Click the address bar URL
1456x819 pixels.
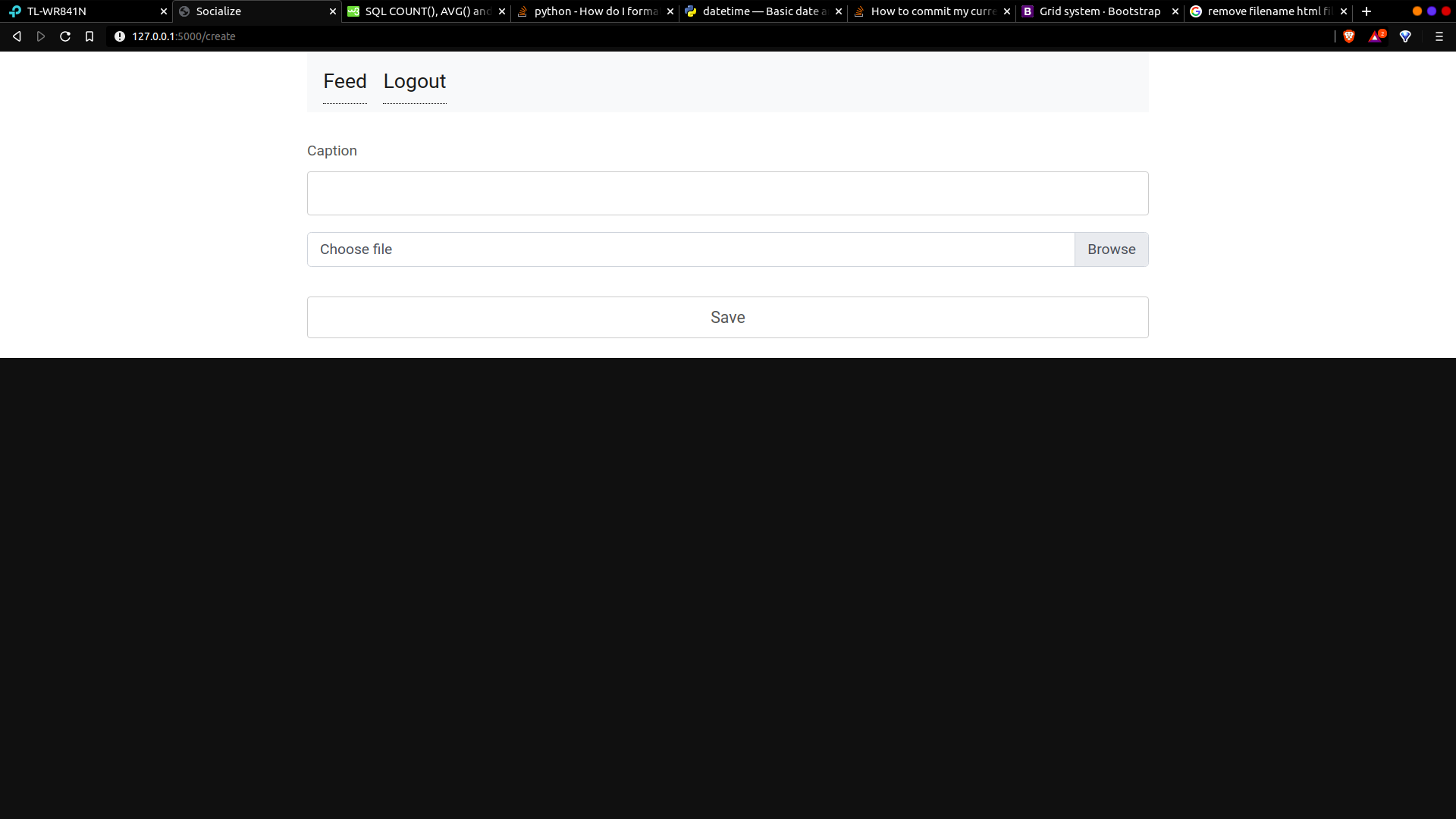(x=184, y=36)
